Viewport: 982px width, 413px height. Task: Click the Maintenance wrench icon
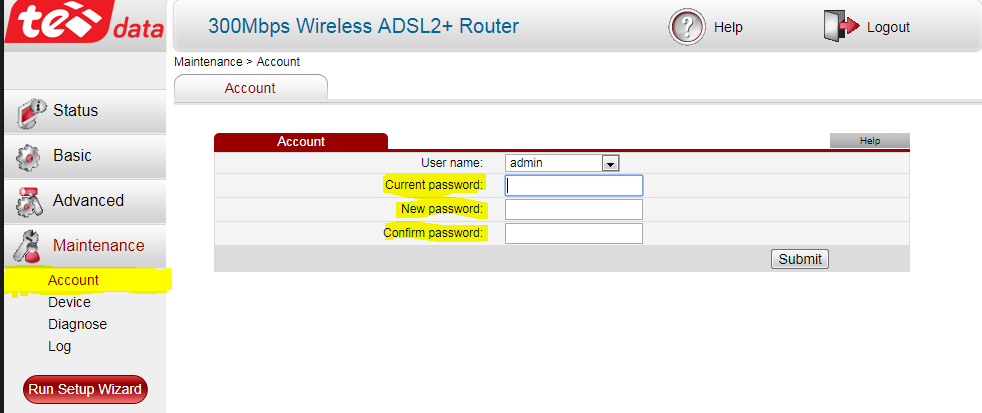(x=31, y=246)
